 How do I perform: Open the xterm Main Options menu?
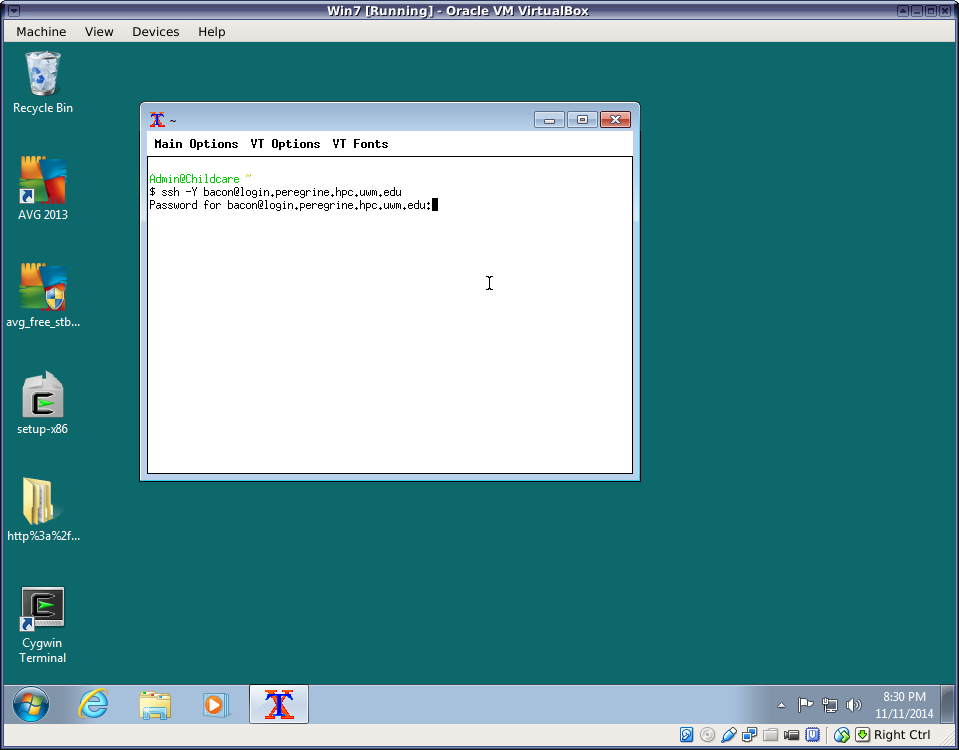pos(196,144)
